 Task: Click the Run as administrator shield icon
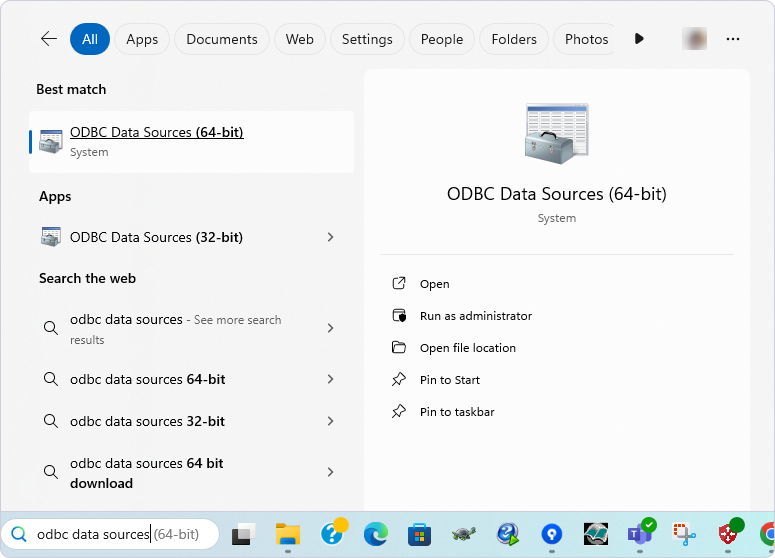[399, 315]
